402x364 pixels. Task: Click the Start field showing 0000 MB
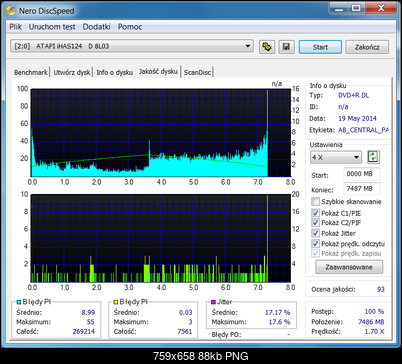[x=362, y=174]
